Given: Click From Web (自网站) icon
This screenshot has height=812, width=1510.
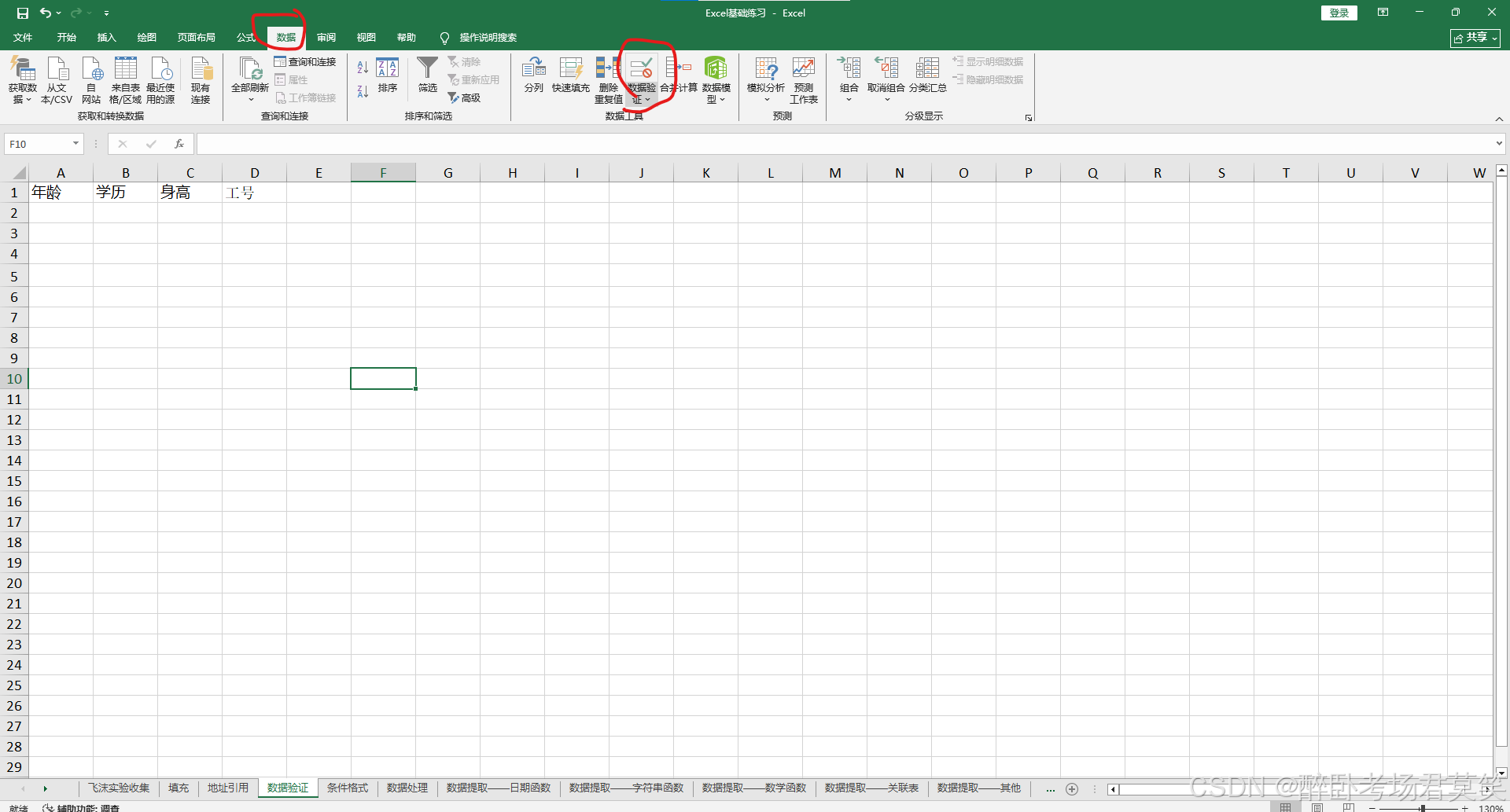Looking at the screenshot, I should tap(91, 79).
